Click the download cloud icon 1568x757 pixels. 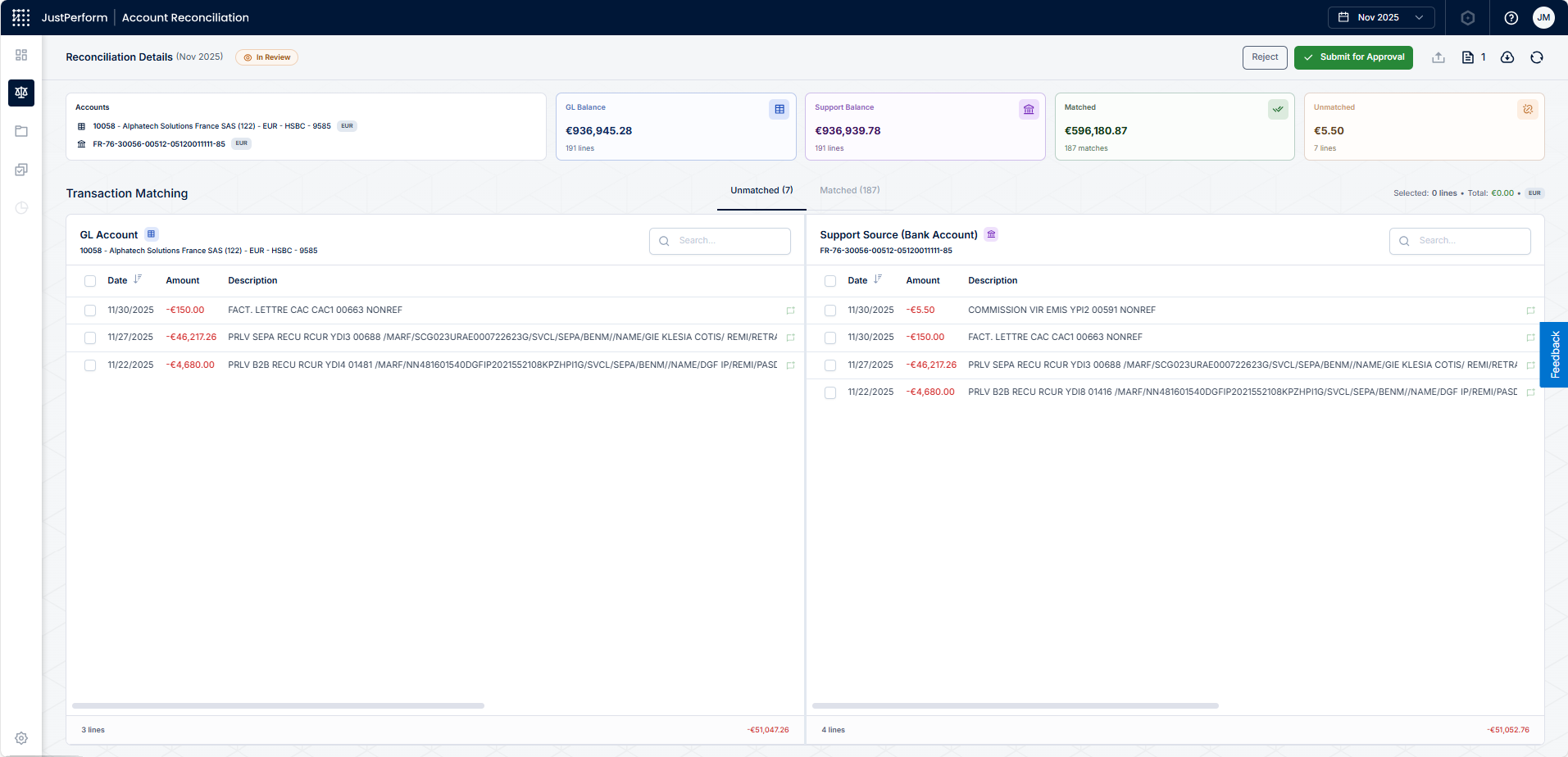click(x=1507, y=57)
